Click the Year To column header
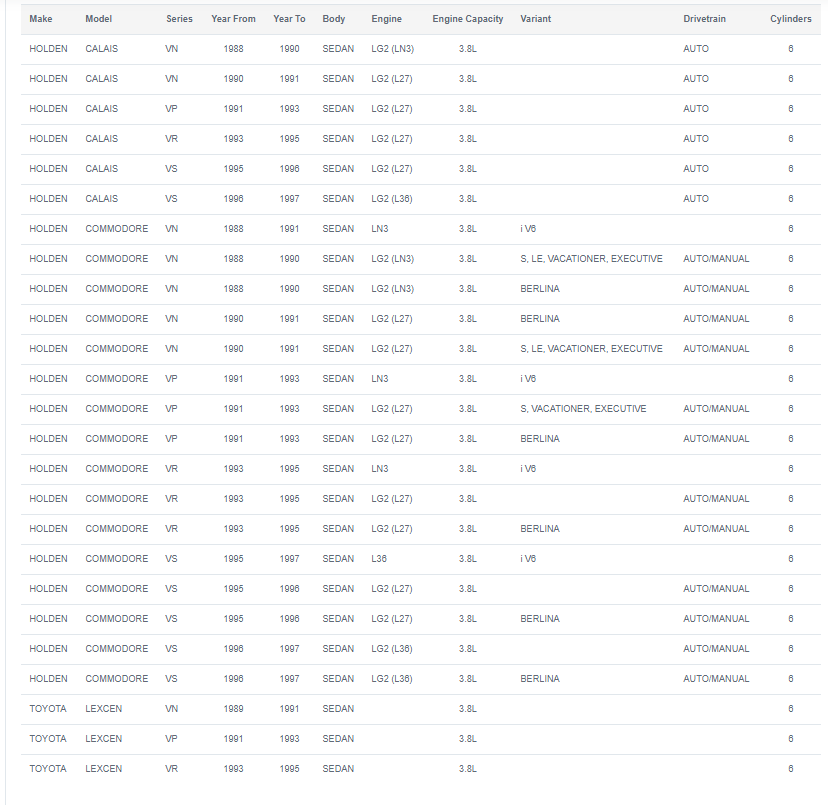This screenshot has width=828, height=805. click(289, 18)
